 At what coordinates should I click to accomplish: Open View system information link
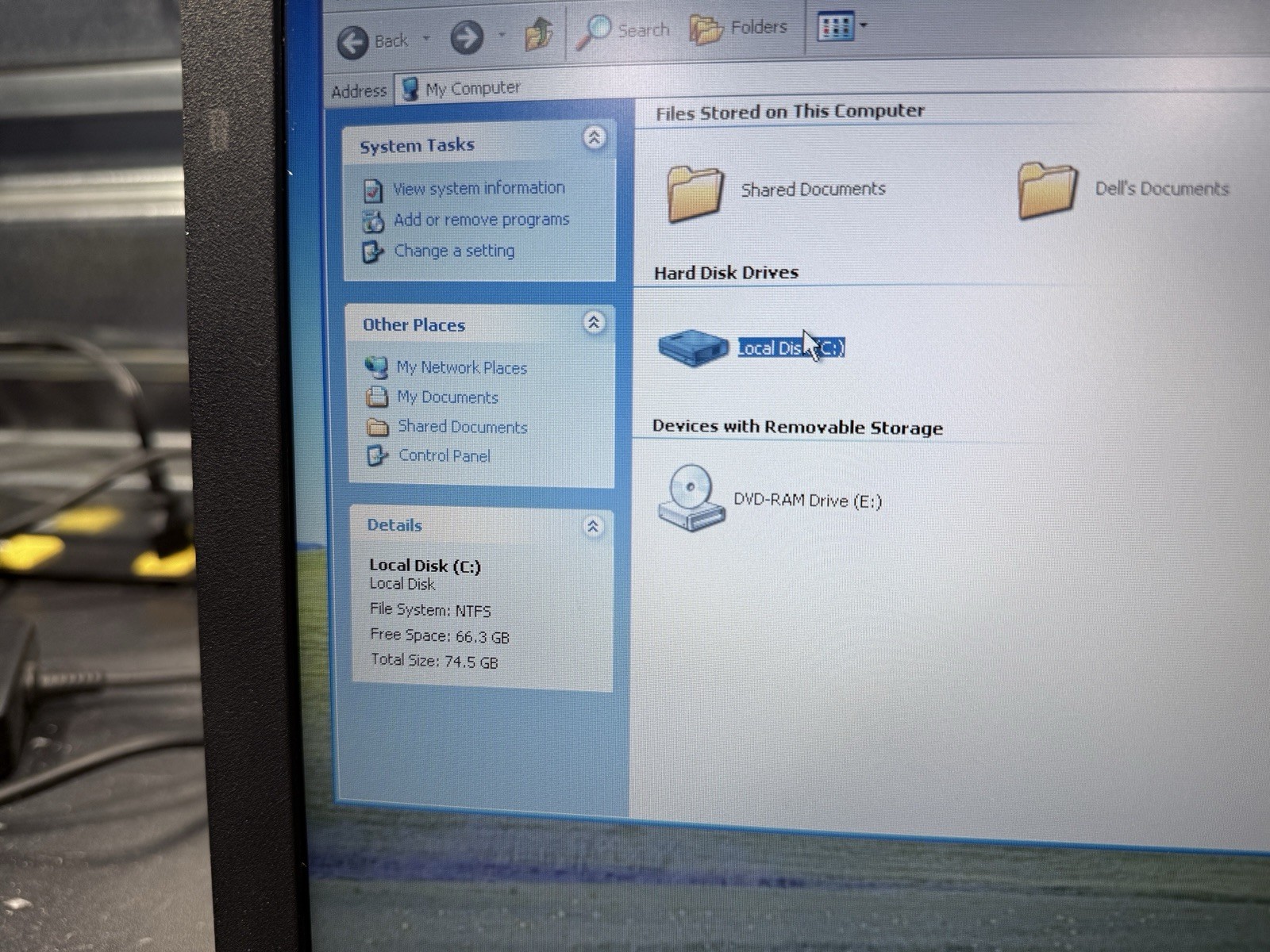(x=479, y=188)
